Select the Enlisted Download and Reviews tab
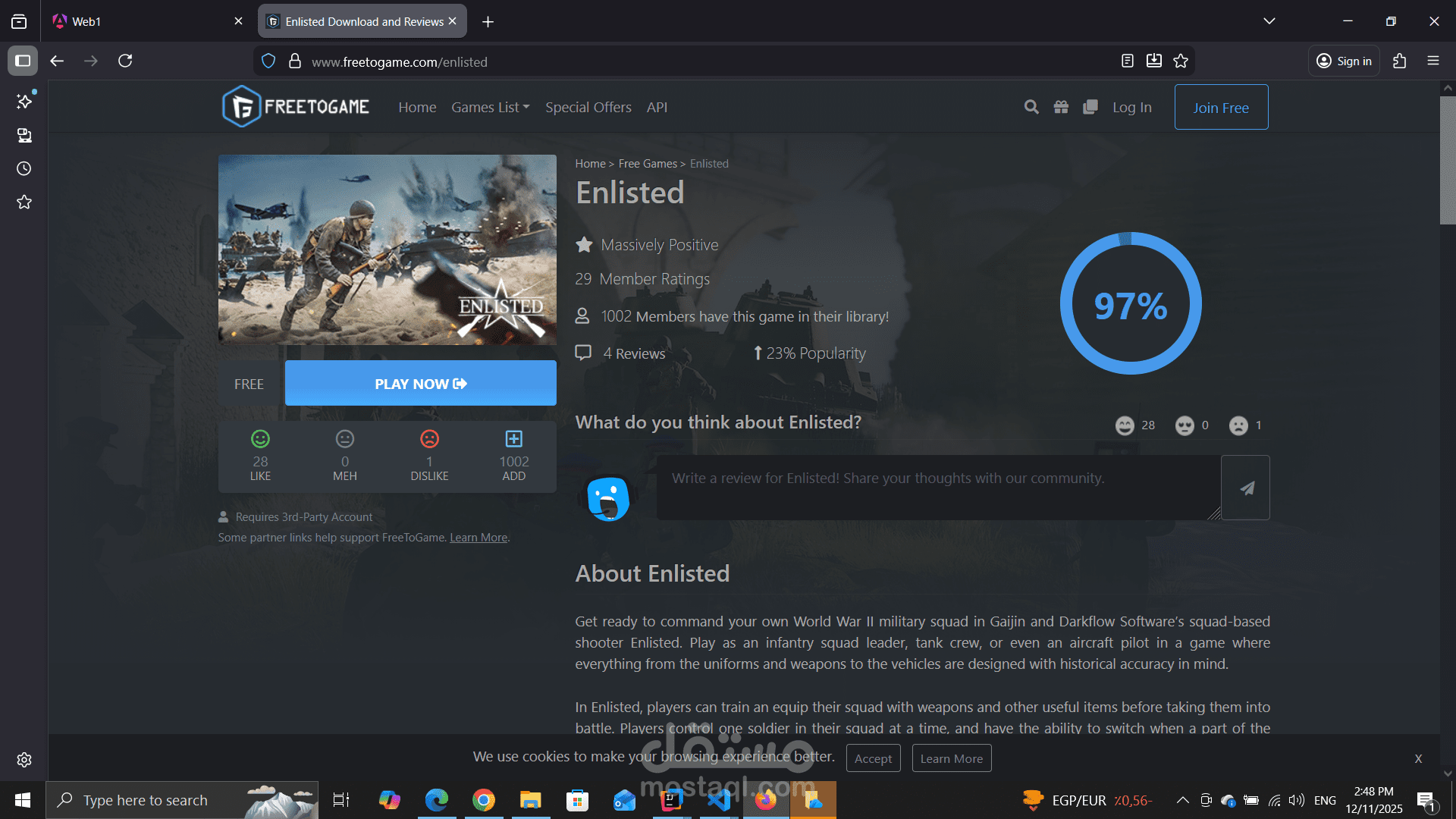Image resolution: width=1456 pixels, height=819 pixels. click(x=362, y=21)
